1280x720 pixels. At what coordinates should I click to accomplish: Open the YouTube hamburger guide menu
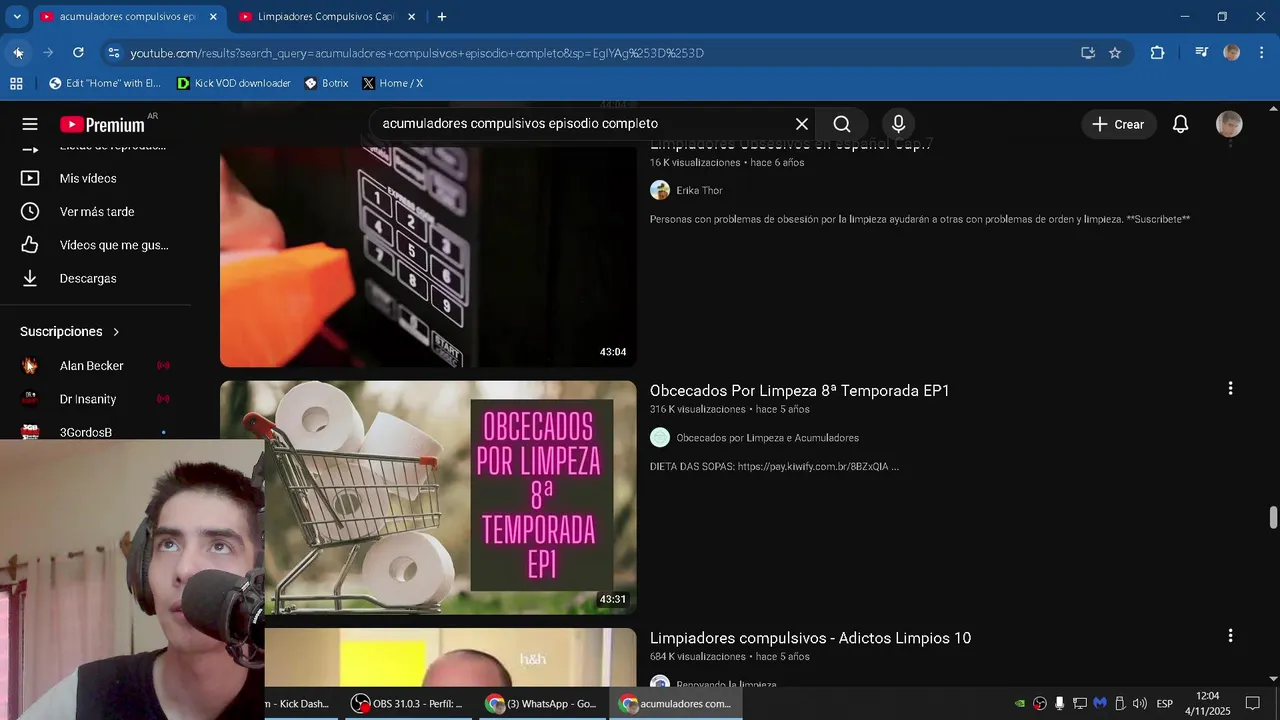30,124
